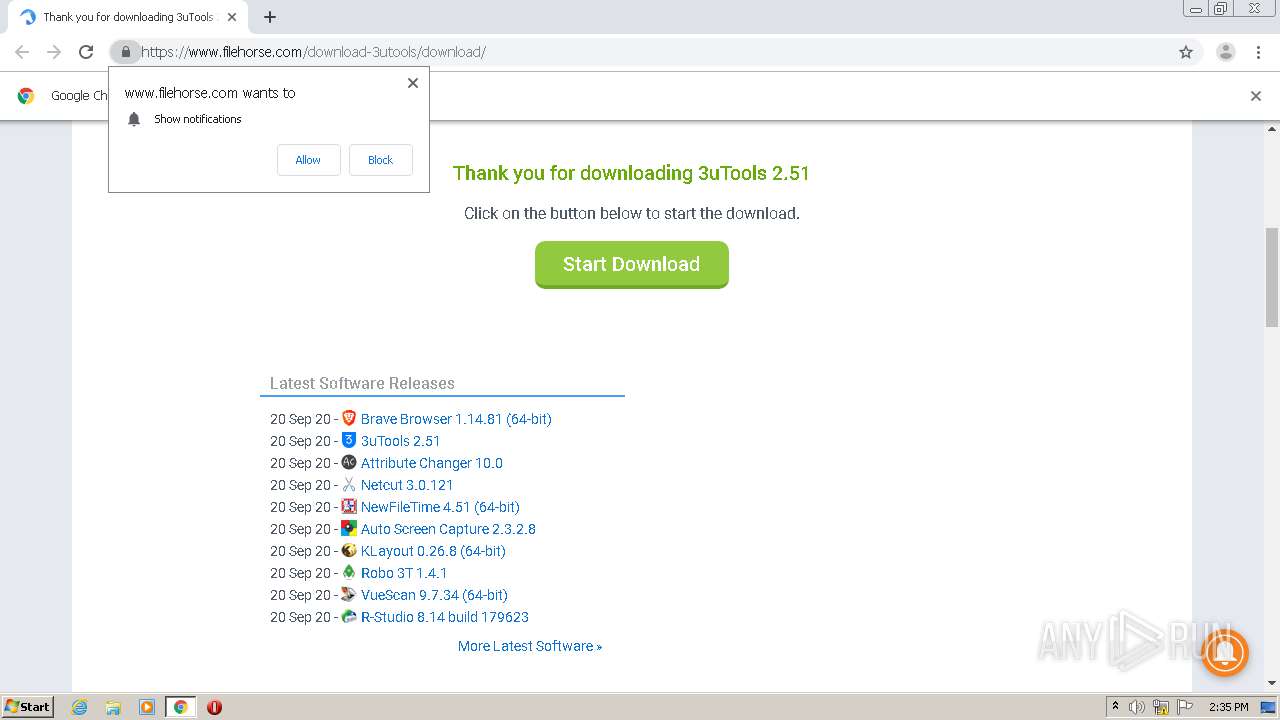
Task: Open Robo 3T 1.4.1 link
Action: pyautogui.click(x=404, y=573)
